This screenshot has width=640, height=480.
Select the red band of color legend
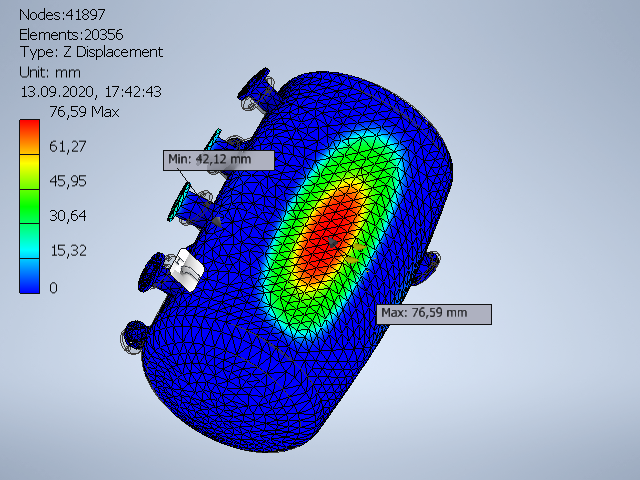[x=29, y=137]
